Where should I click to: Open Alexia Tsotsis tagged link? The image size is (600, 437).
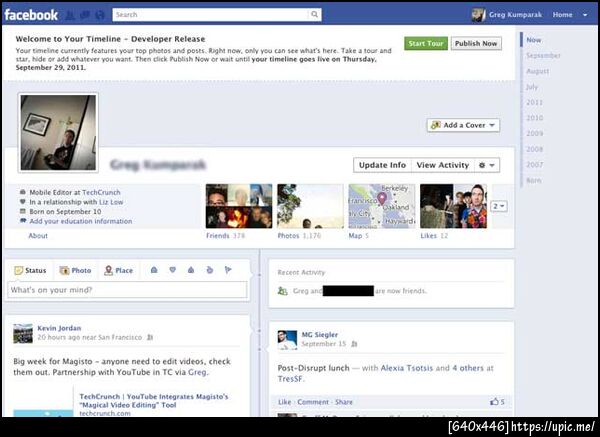click(x=407, y=368)
